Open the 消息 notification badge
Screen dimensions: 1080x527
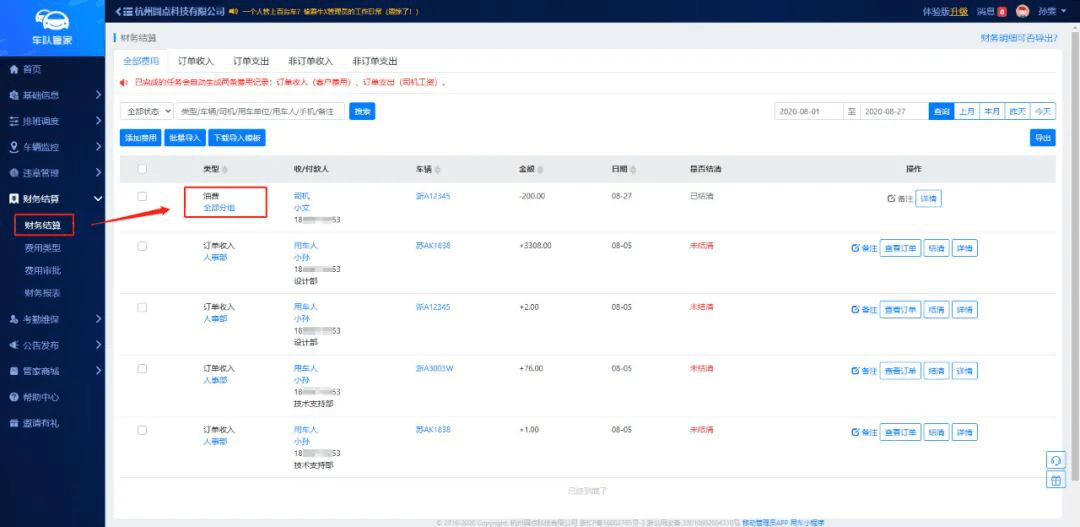tap(1001, 12)
